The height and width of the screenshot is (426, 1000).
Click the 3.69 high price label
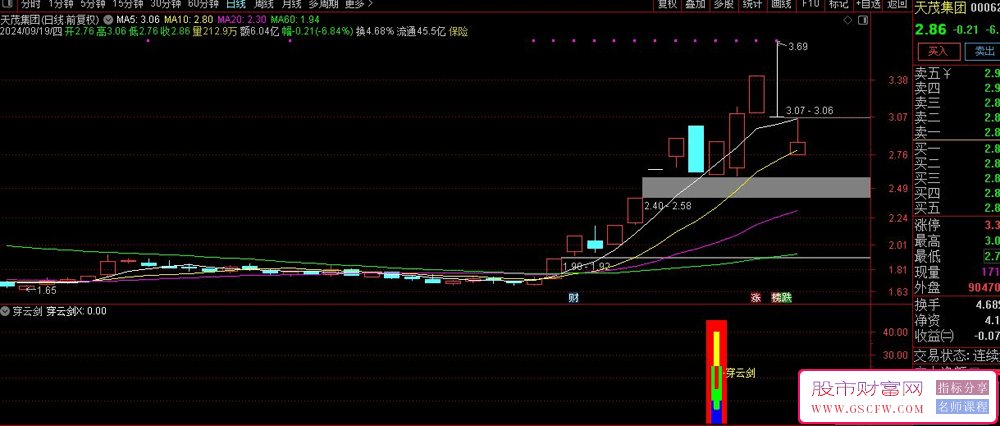pos(798,47)
